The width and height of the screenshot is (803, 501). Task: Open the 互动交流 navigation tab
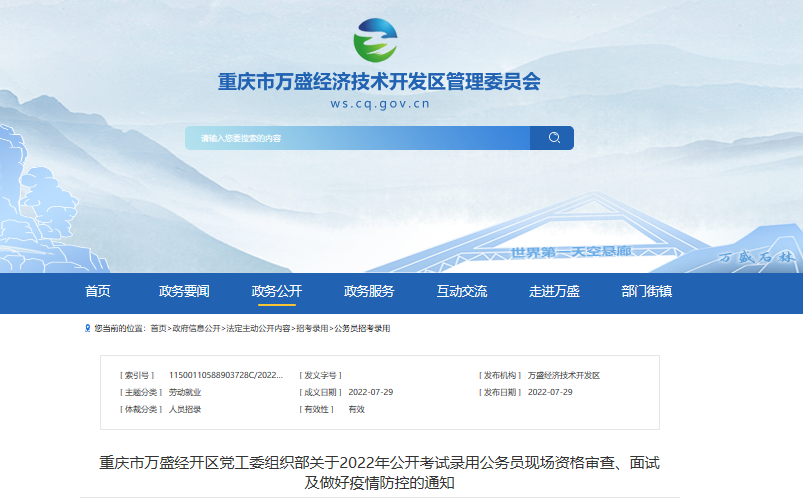[x=462, y=291]
